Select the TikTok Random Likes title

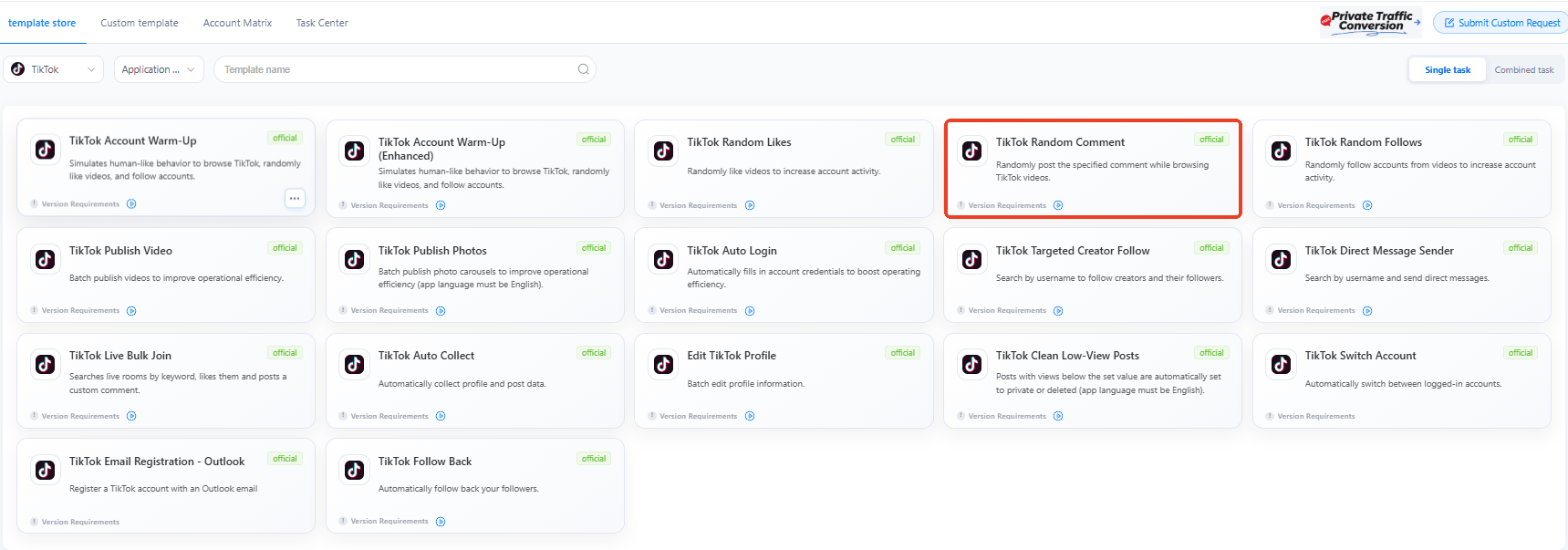point(739,142)
